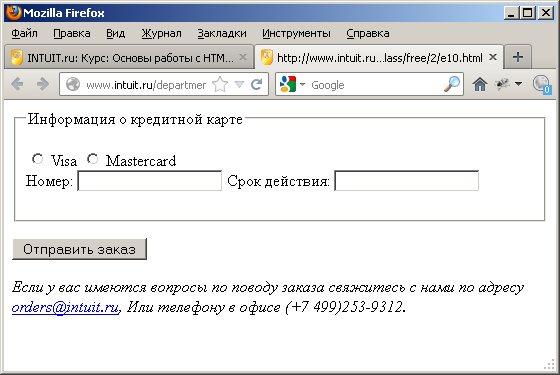Open the URL history dropdown arrow

(x=239, y=84)
